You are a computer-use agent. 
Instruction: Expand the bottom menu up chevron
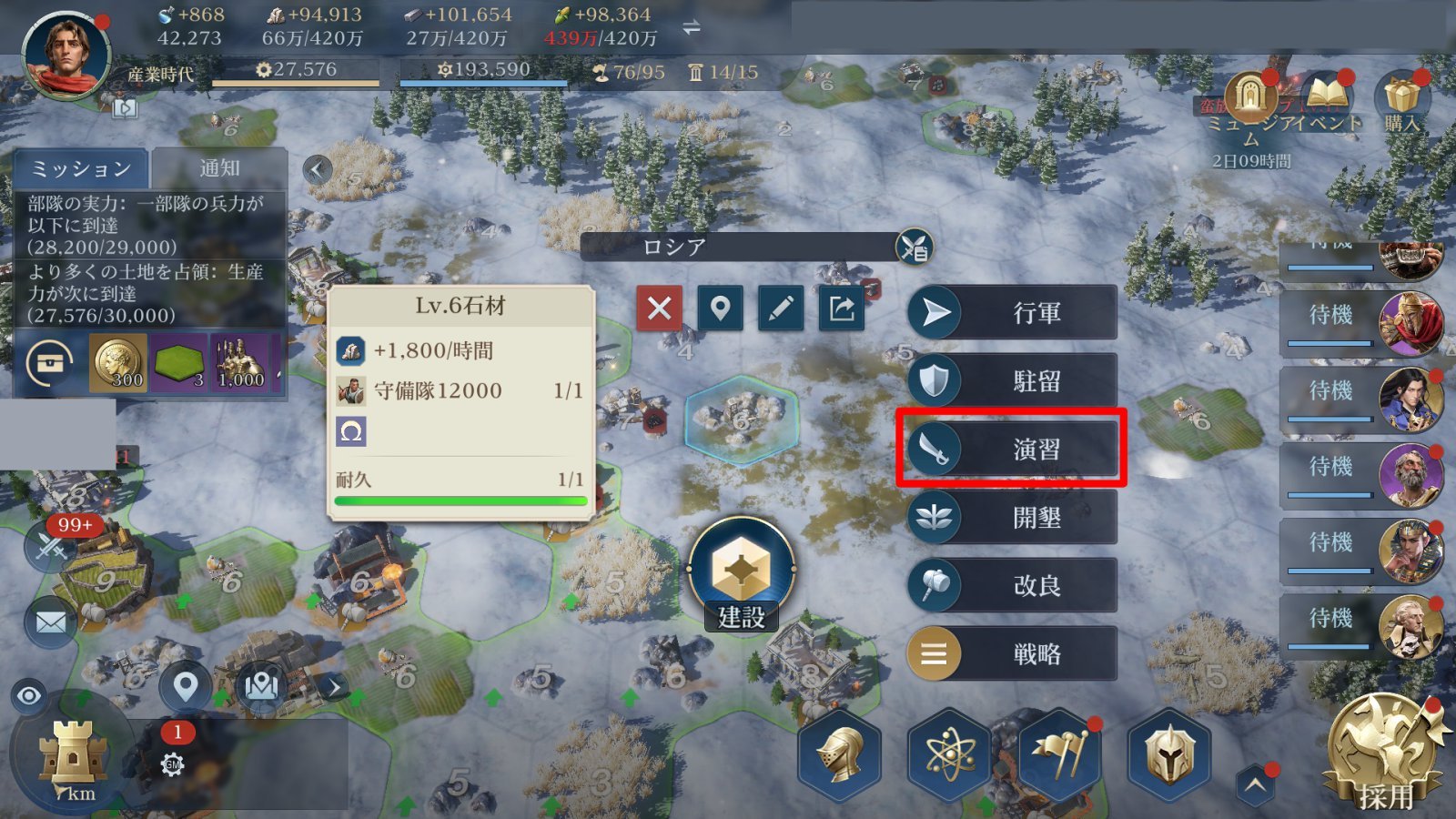pos(1255,784)
